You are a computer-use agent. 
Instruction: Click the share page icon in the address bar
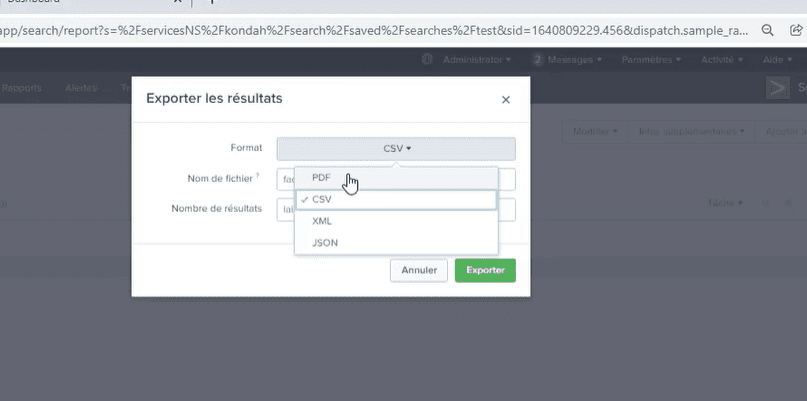pos(796,30)
